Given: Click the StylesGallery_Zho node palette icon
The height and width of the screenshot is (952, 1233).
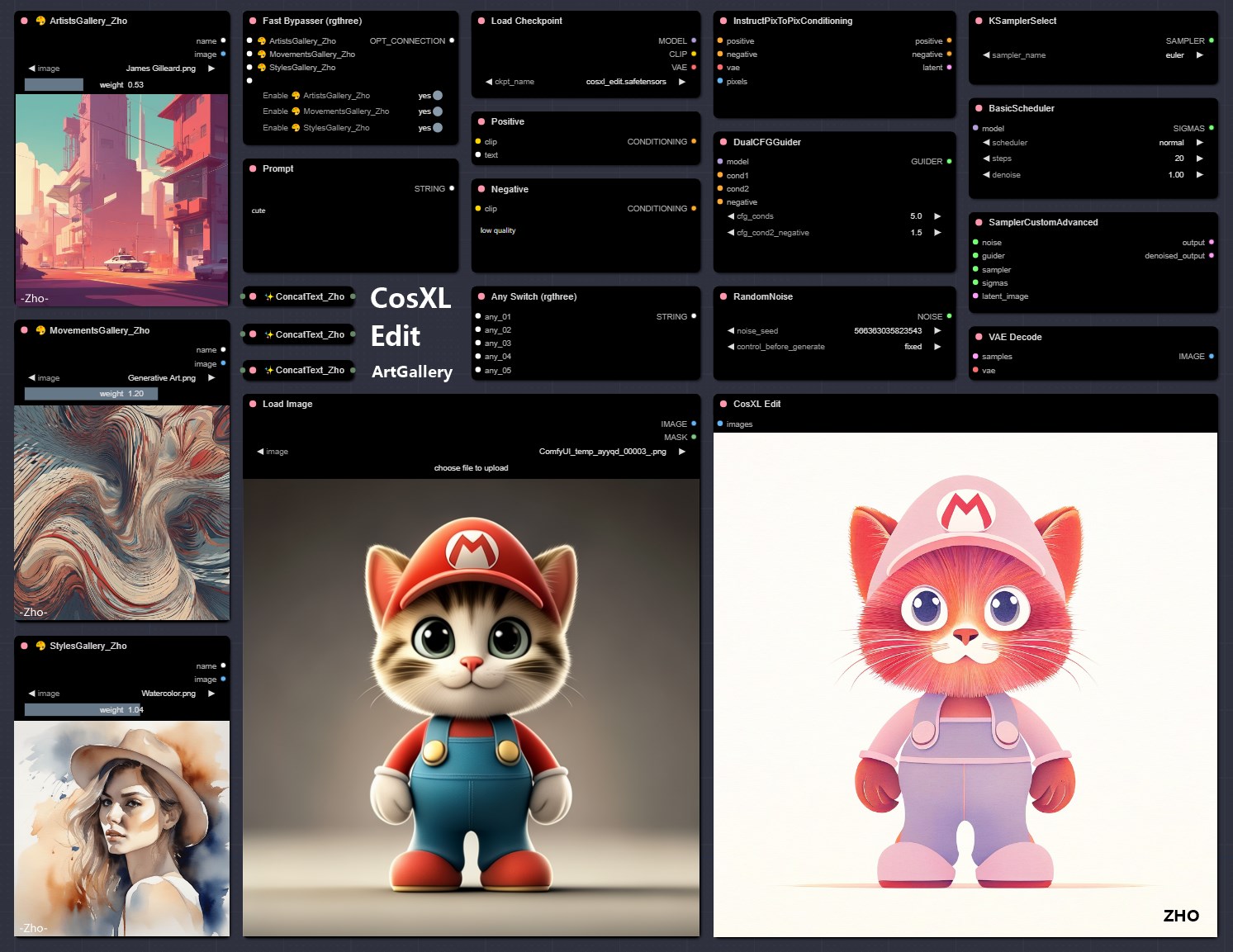Looking at the screenshot, I should (40, 646).
